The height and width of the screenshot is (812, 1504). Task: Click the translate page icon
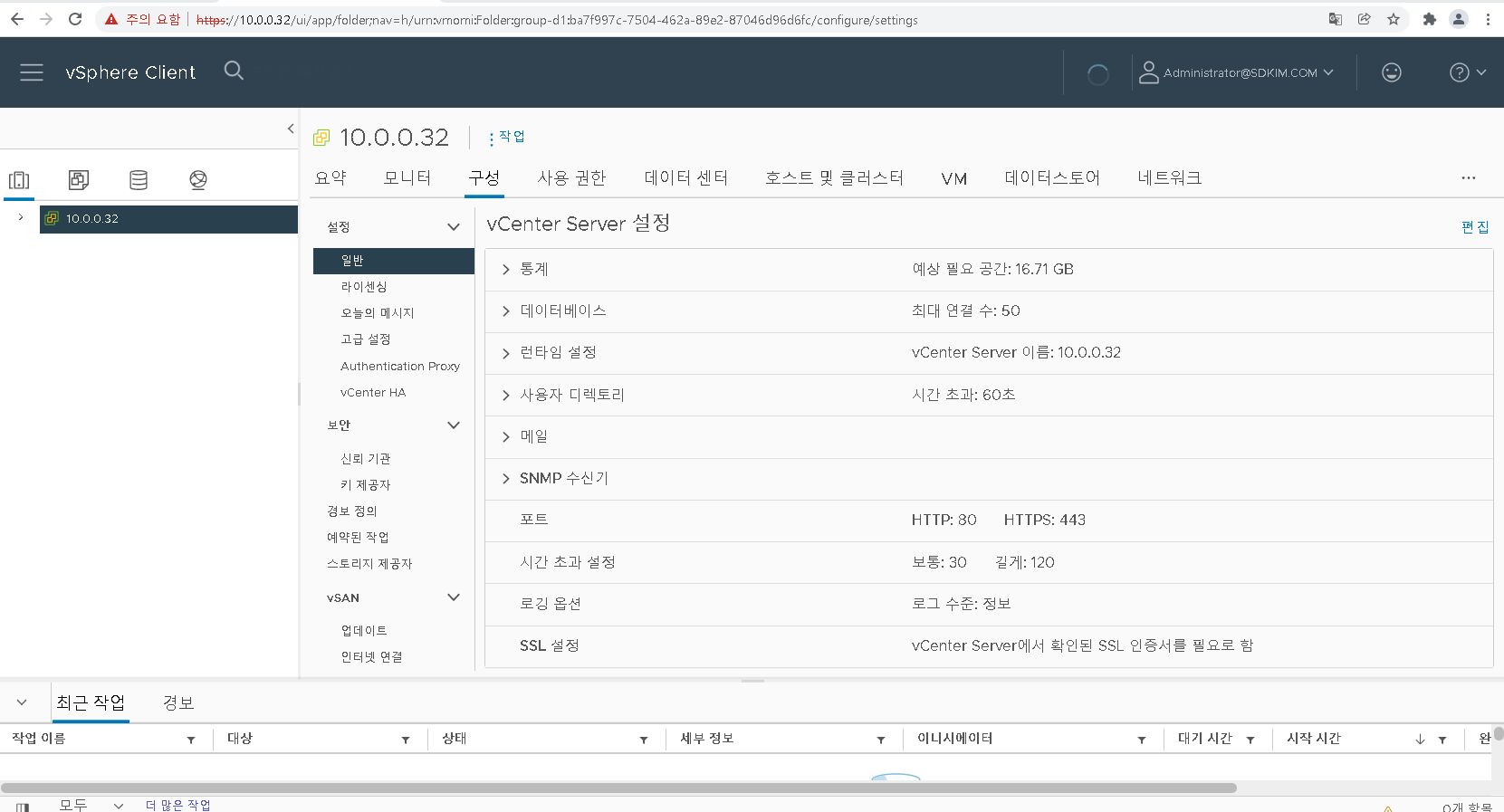tap(1335, 19)
